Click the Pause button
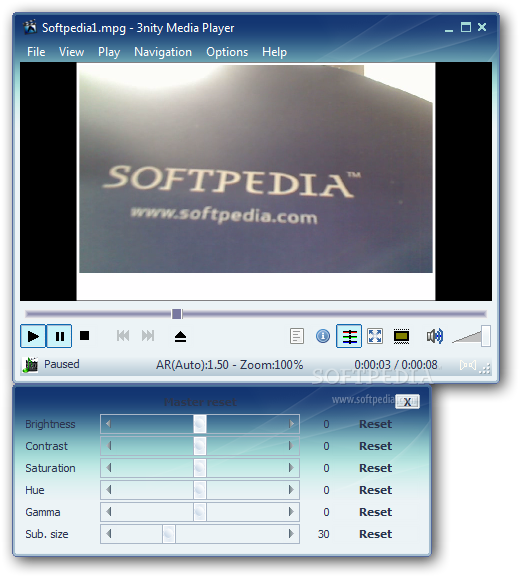The height and width of the screenshot is (577, 520). coord(59,336)
